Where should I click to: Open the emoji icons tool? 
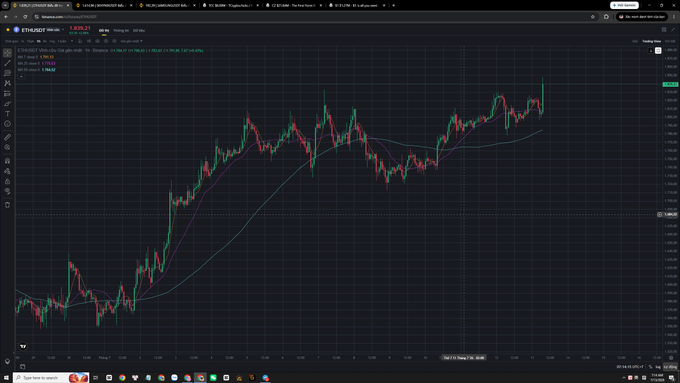click(7, 124)
